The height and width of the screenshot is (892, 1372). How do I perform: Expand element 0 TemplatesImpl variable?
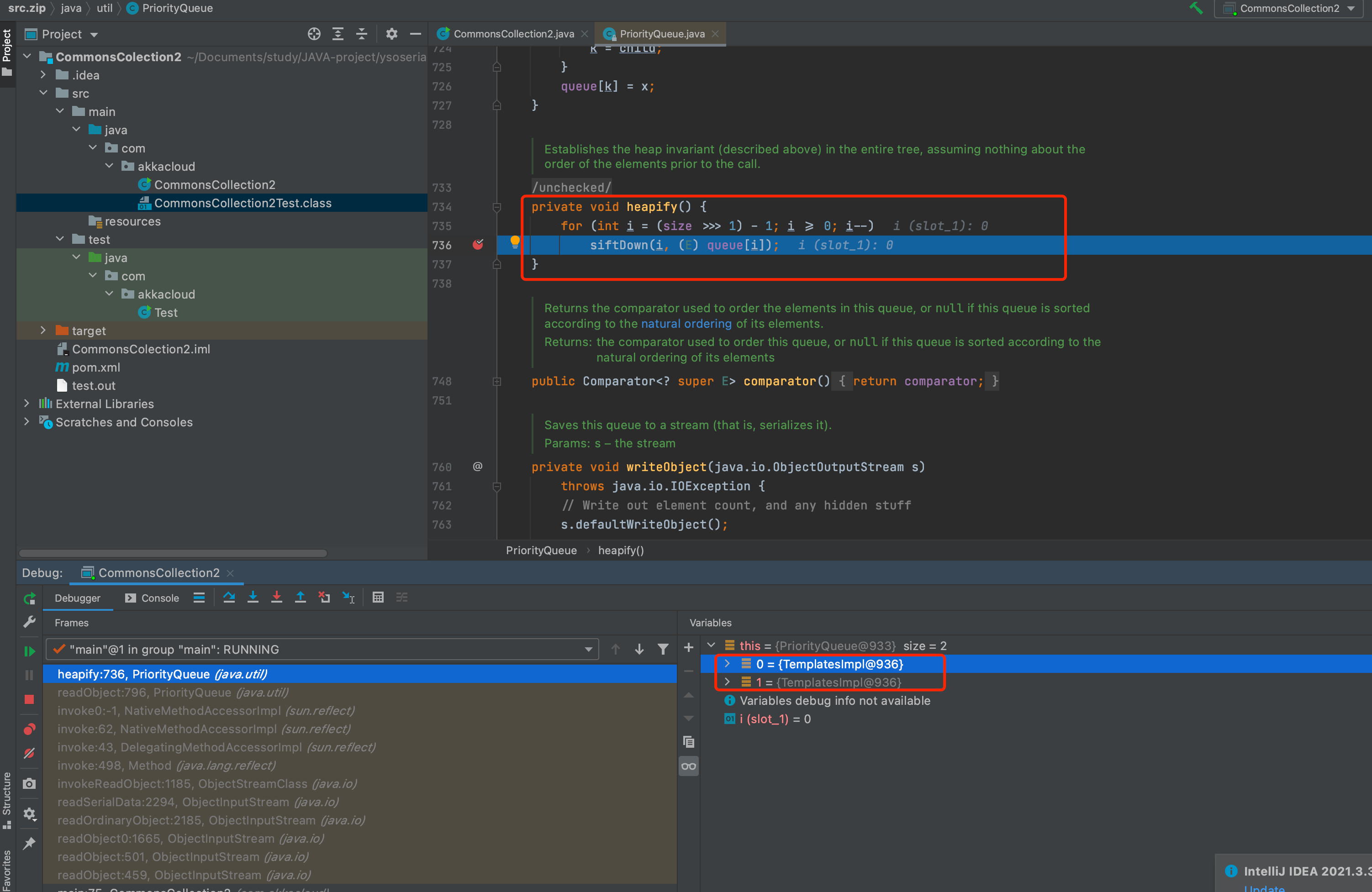click(x=728, y=664)
